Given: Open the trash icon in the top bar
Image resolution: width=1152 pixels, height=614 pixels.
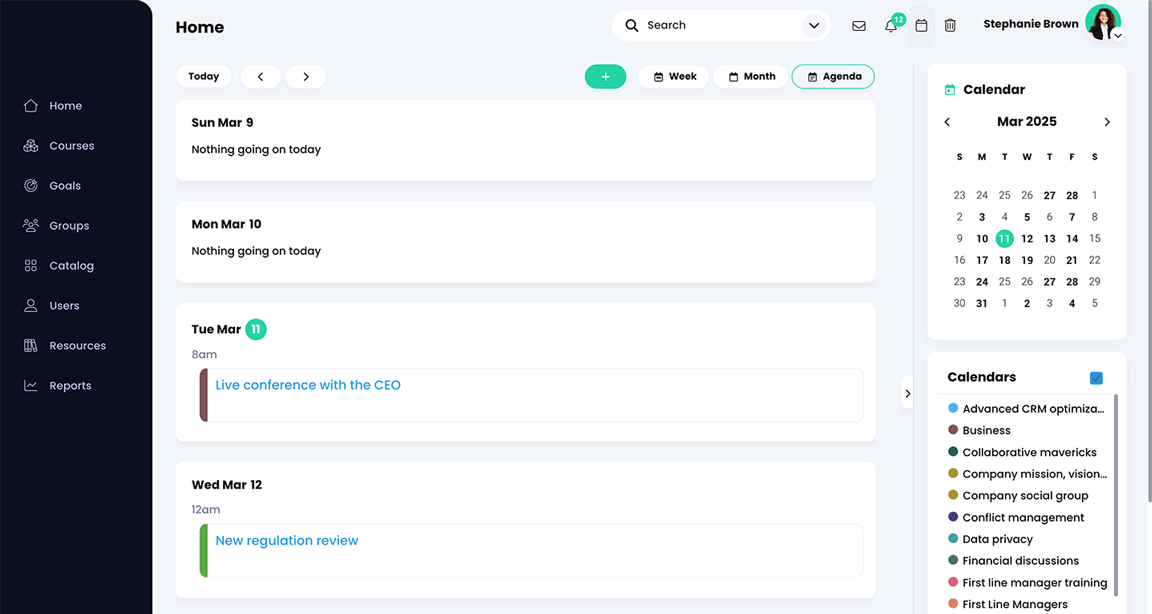Looking at the screenshot, I should pos(949,25).
